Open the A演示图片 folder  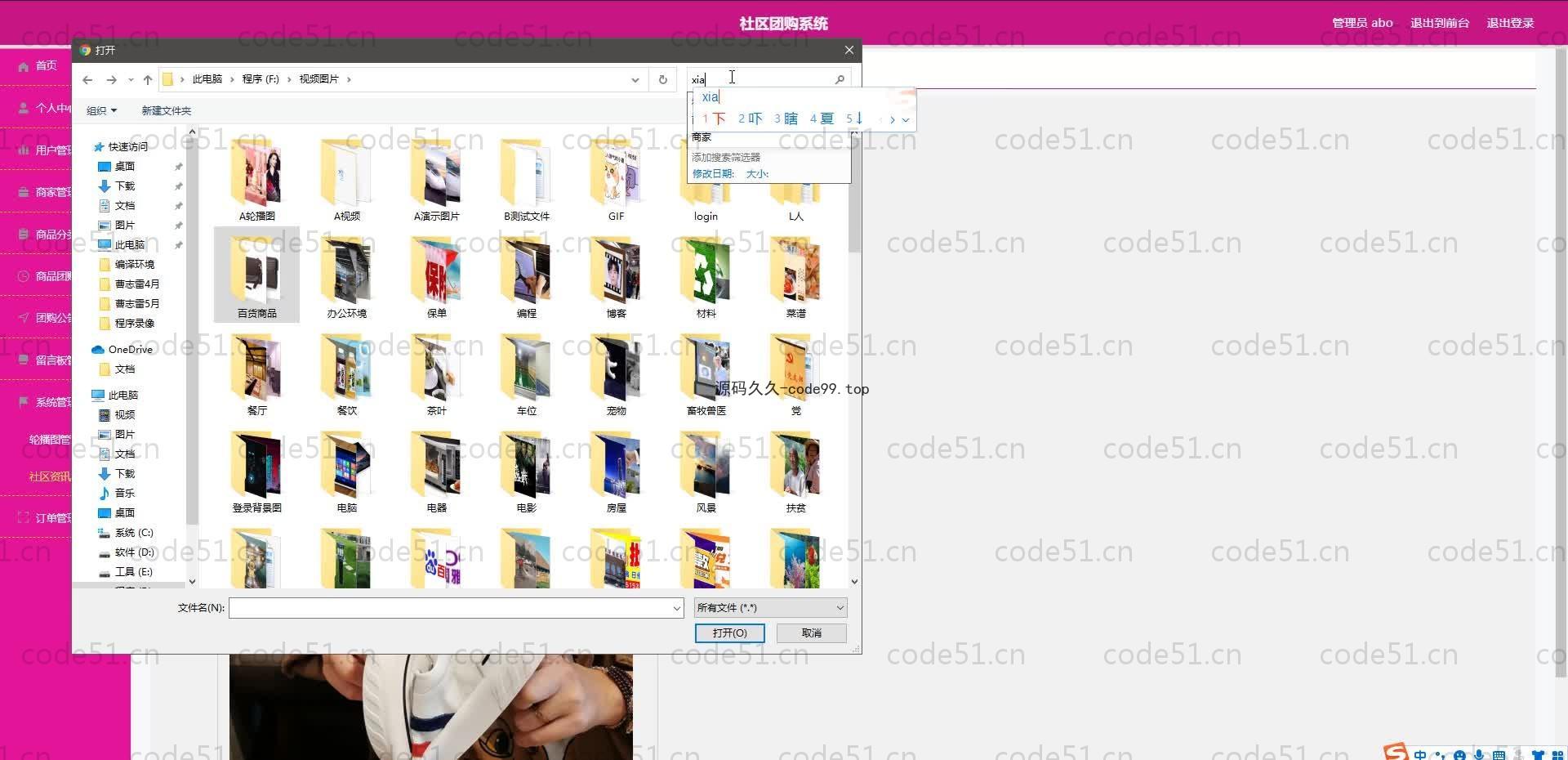[436, 180]
